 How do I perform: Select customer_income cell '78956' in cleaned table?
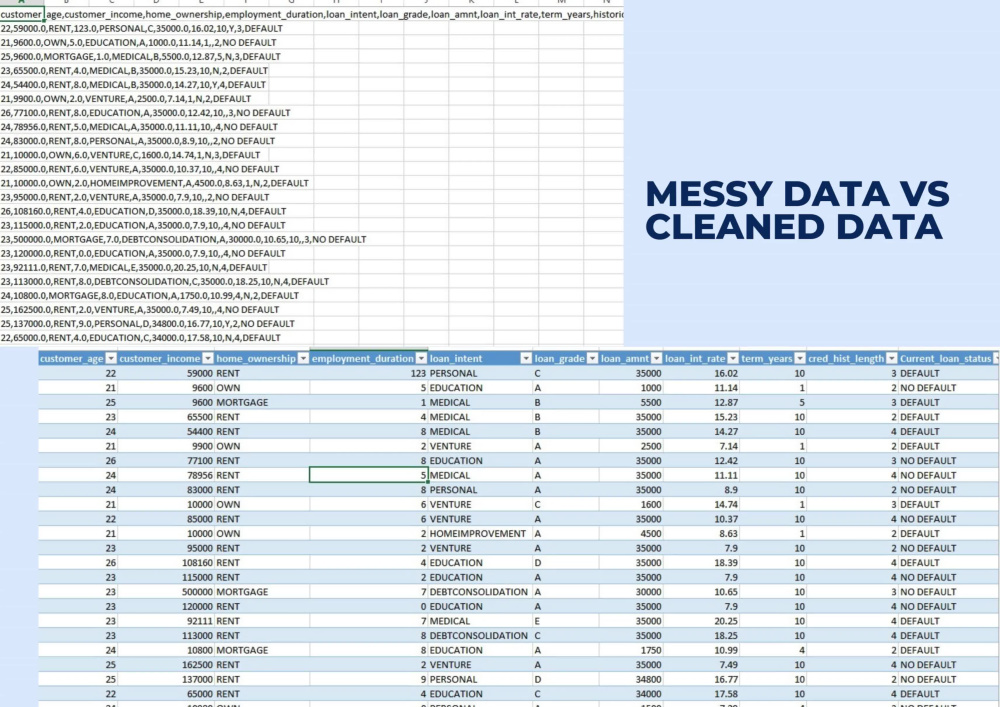tap(166, 475)
